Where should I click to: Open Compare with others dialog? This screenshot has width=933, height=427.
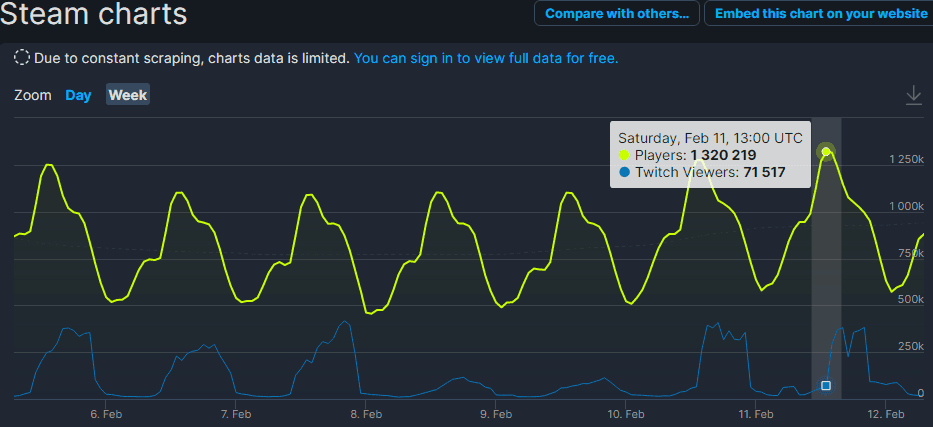click(x=616, y=14)
